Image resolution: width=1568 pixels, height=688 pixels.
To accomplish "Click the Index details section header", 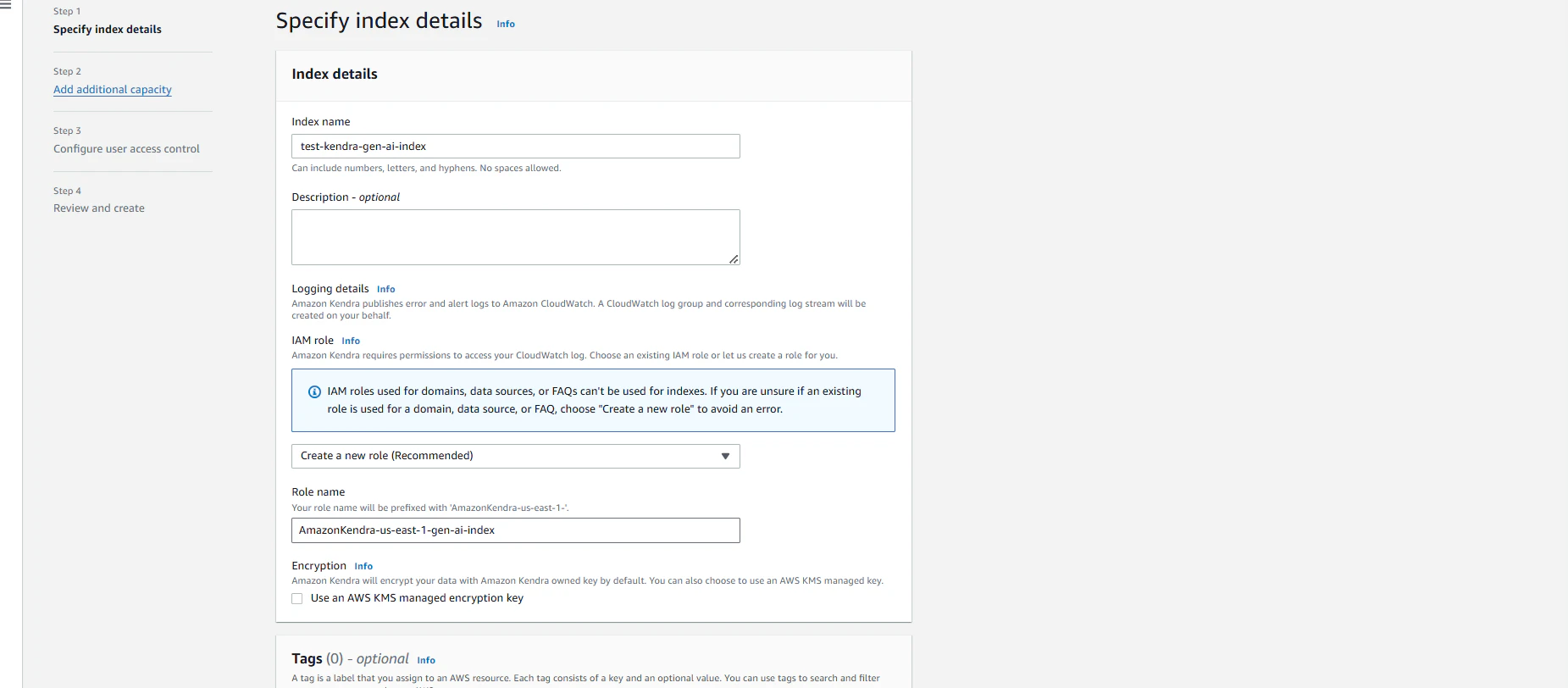I will [335, 74].
